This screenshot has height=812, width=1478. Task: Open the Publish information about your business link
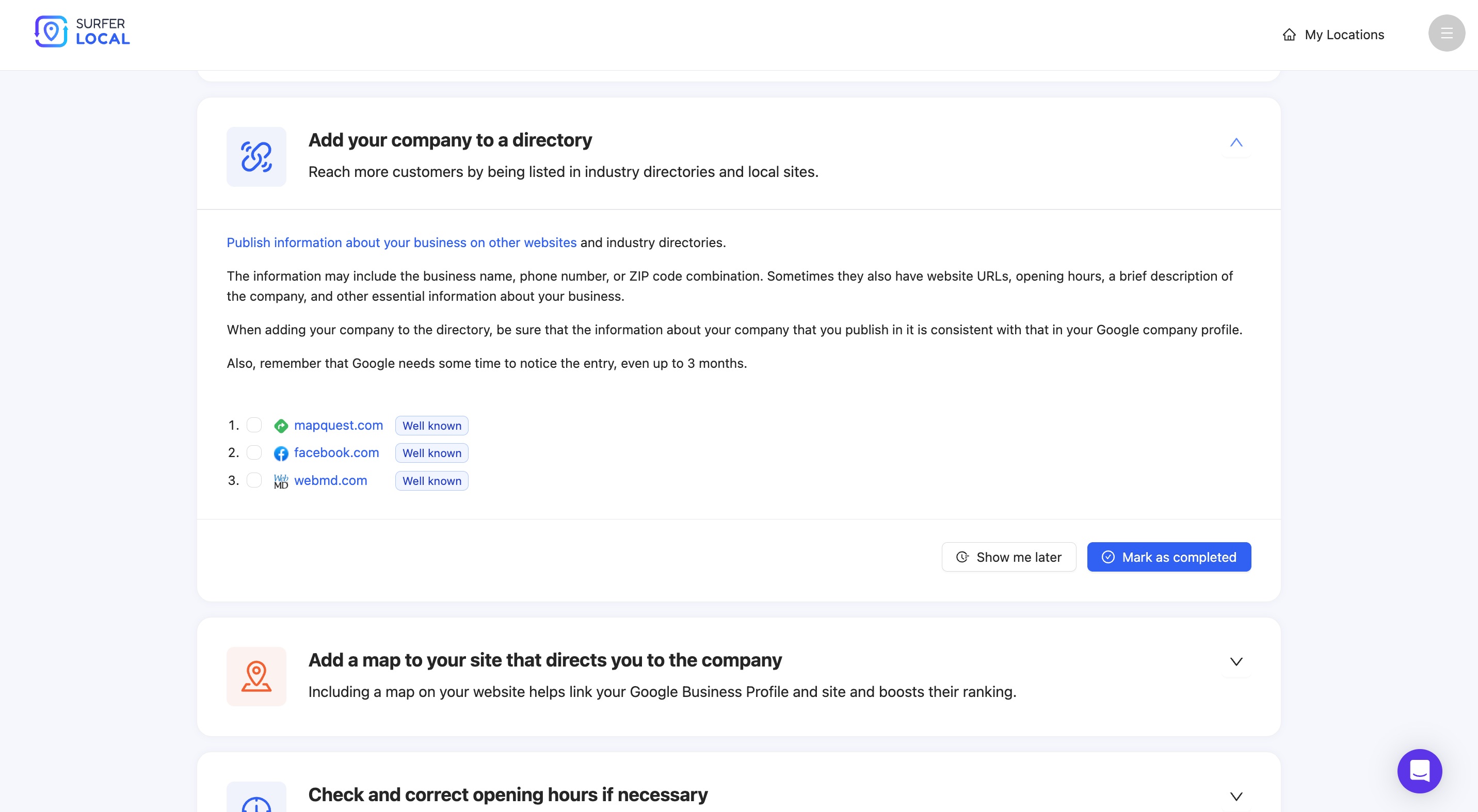coord(401,242)
